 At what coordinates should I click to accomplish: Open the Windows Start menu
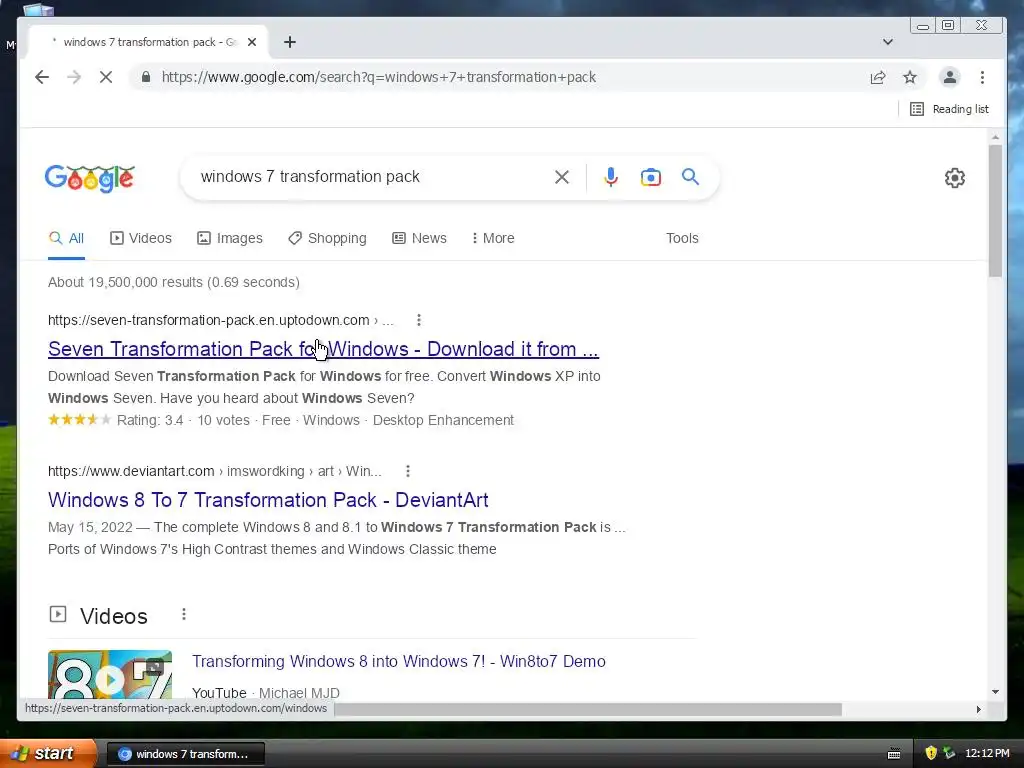point(47,753)
